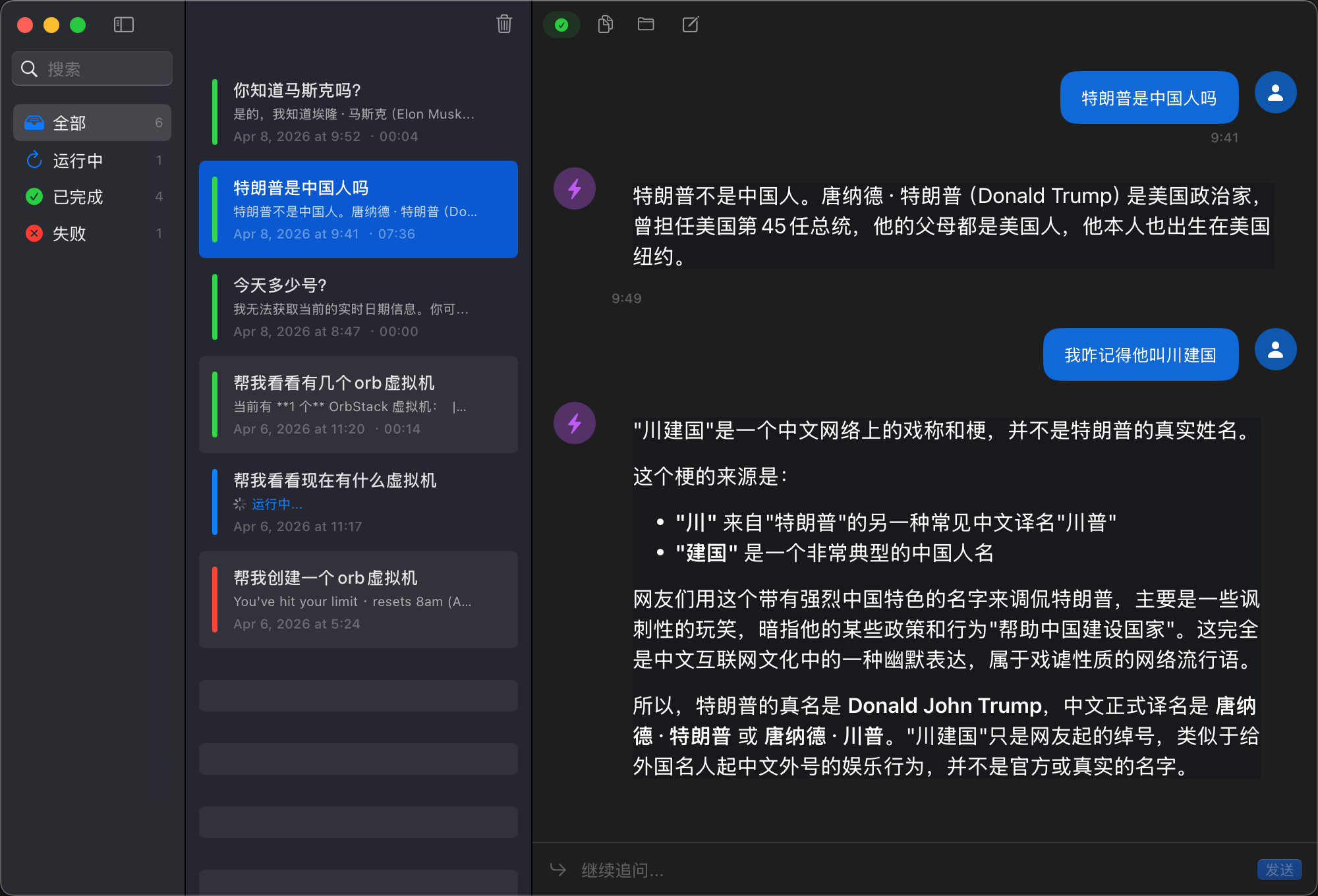Image resolution: width=1318 pixels, height=896 pixels.
Task: Click the 发送 send button
Action: click(1281, 870)
